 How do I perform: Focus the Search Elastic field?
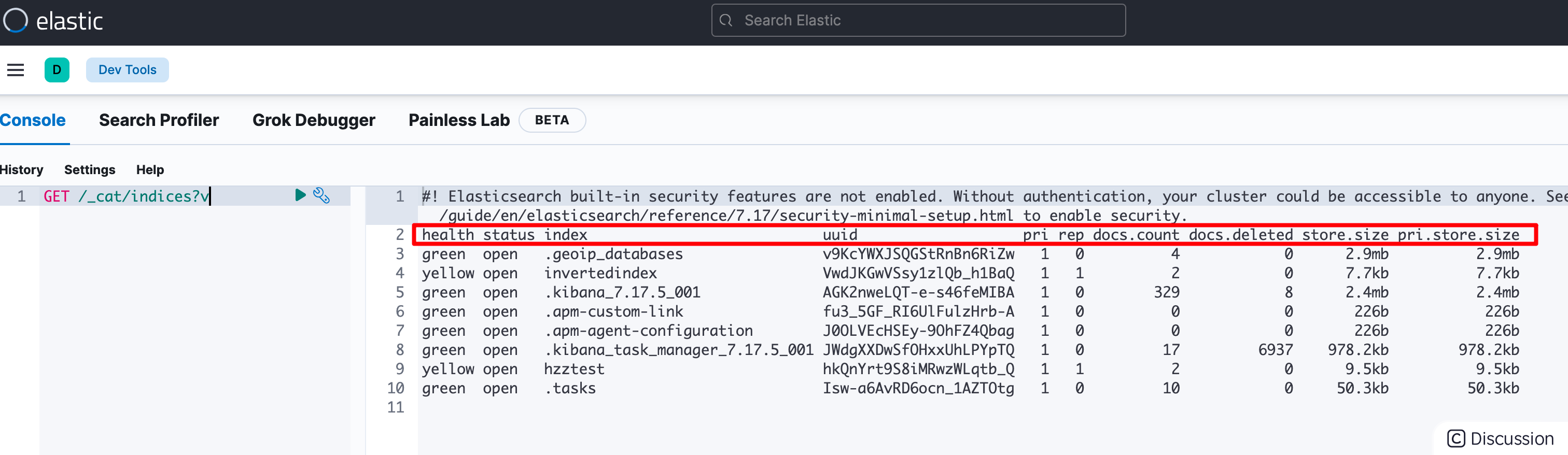(x=918, y=21)
